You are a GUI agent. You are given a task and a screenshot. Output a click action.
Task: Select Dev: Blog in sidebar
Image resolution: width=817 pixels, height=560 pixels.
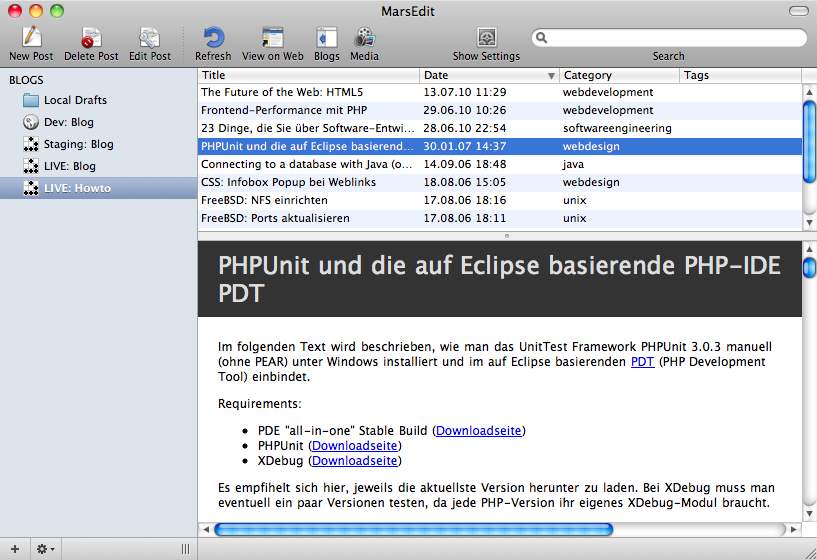(98, 122)
